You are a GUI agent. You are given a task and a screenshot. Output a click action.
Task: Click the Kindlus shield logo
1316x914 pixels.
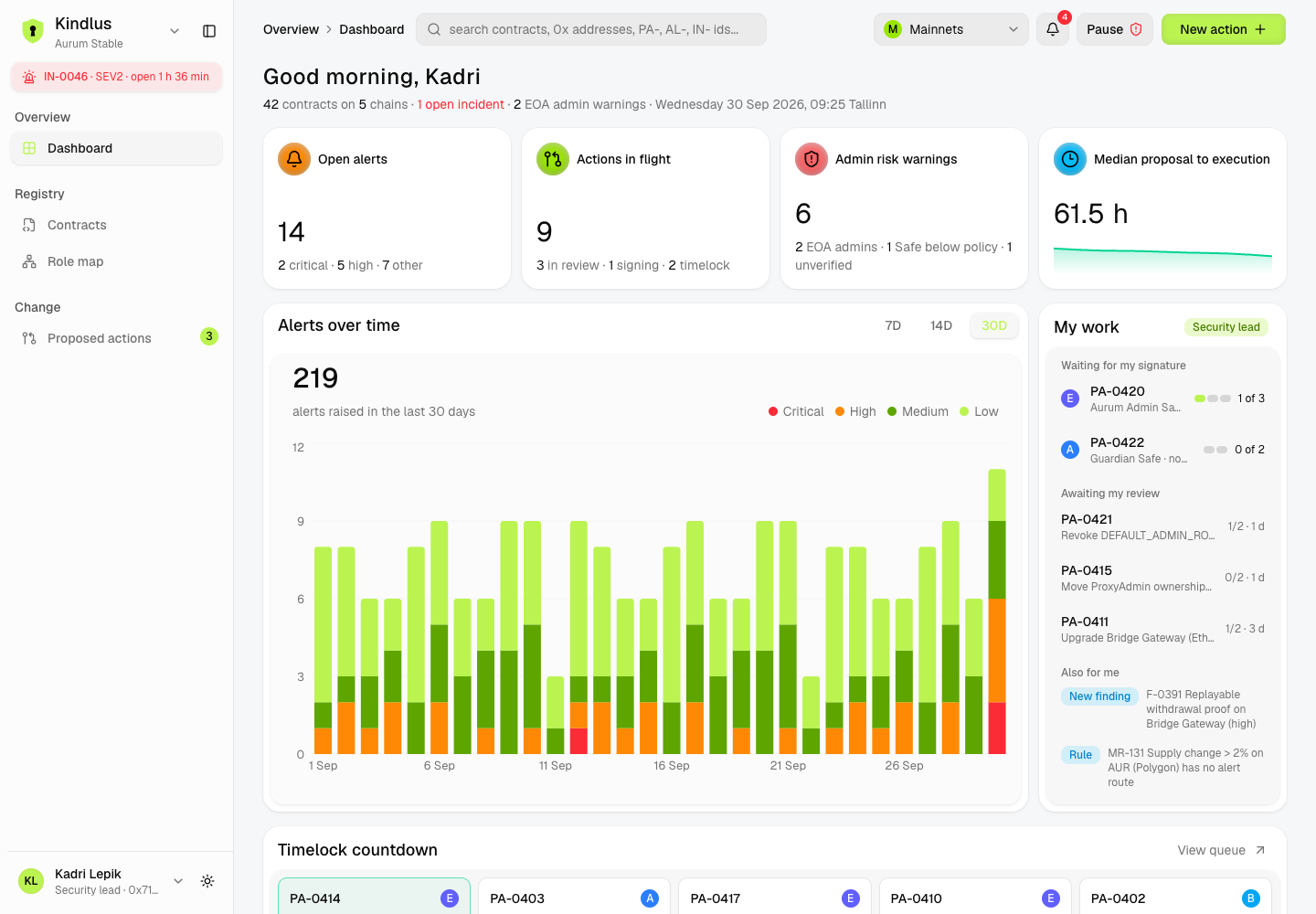click(33, 31)
